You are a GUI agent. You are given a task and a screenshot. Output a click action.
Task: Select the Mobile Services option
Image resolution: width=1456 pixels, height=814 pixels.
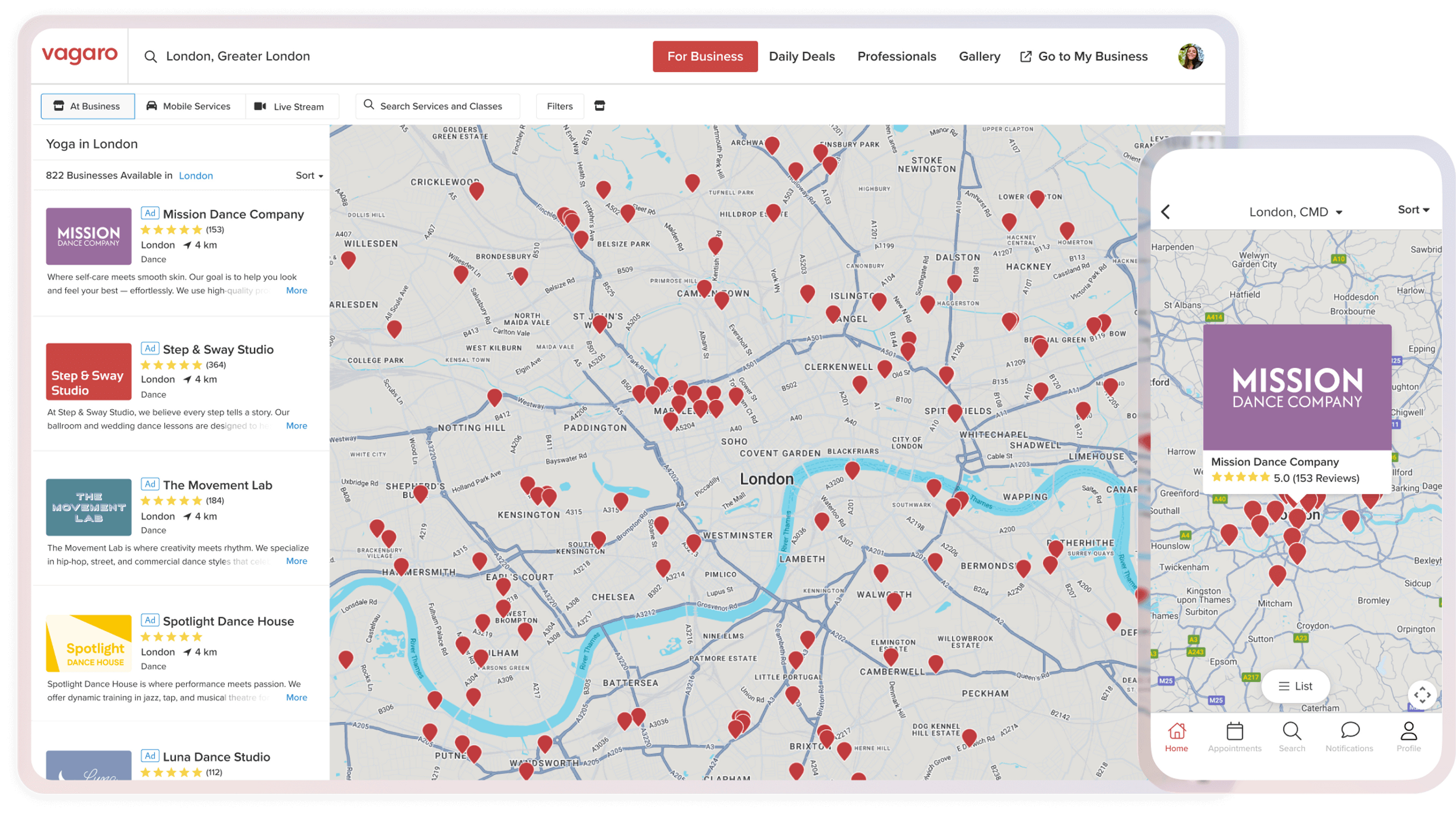click(x=189, y=106)
